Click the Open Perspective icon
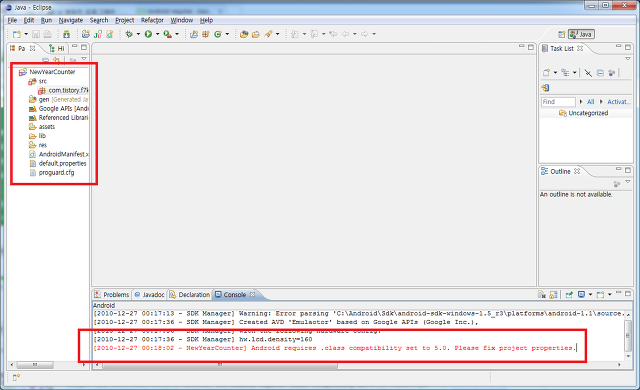Image resolution: width=640 pixels, height=390 pixels. pyautogui.click(x=562, y=34)
